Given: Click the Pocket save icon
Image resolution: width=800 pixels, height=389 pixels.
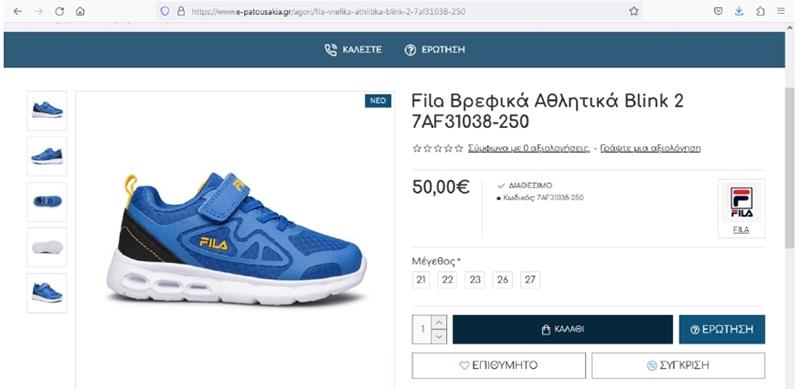Looking at the screenshot, I should tap(718, 11).
